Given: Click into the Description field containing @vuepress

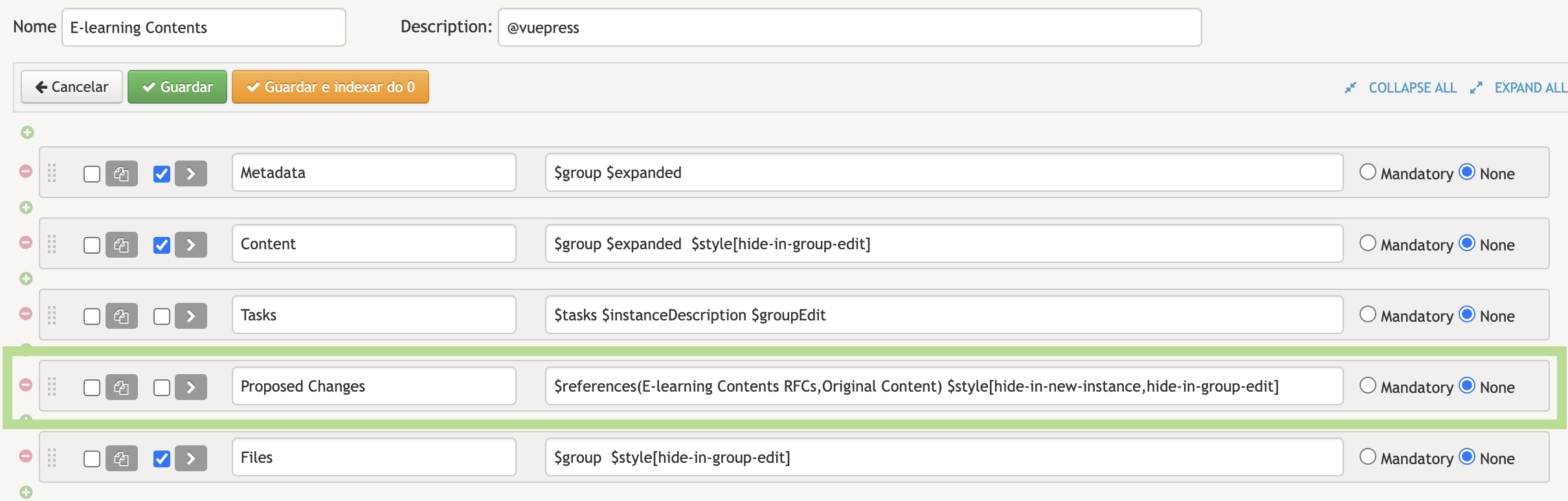Looking at the screenshot, I should pos(849,27).
